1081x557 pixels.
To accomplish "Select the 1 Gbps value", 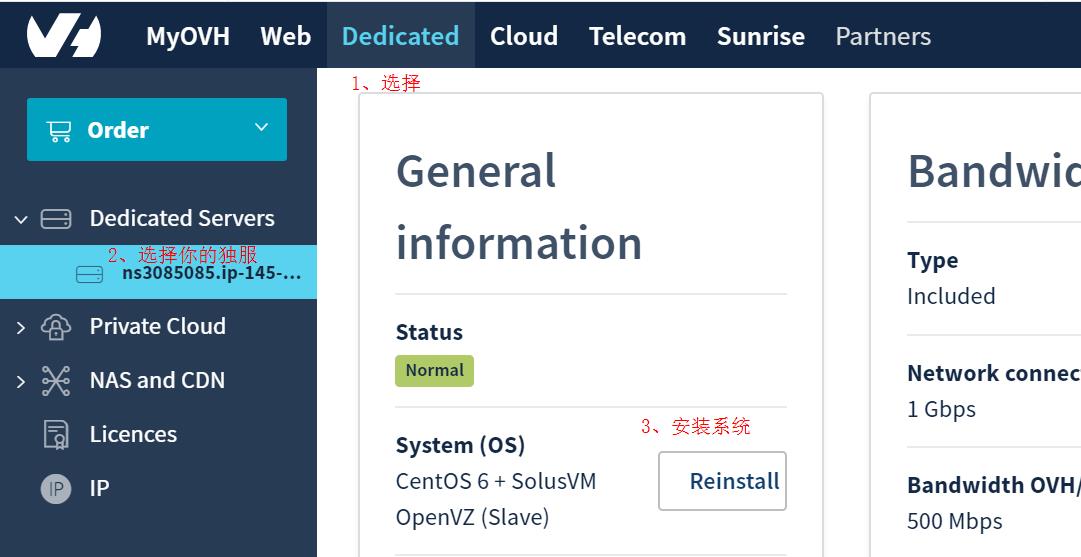I will pyautogui.click(x=942, y=409).
